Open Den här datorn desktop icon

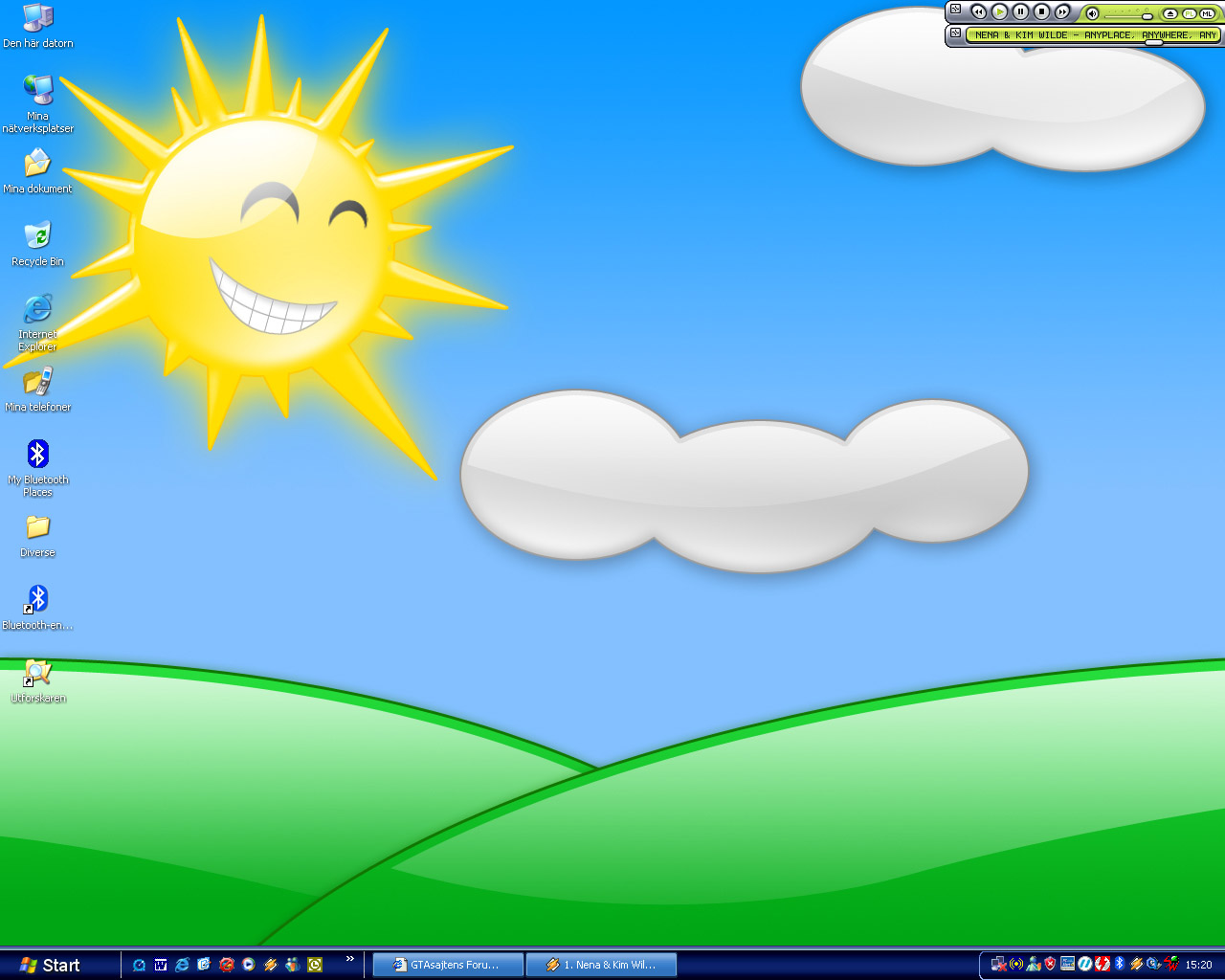pos(37,26)
